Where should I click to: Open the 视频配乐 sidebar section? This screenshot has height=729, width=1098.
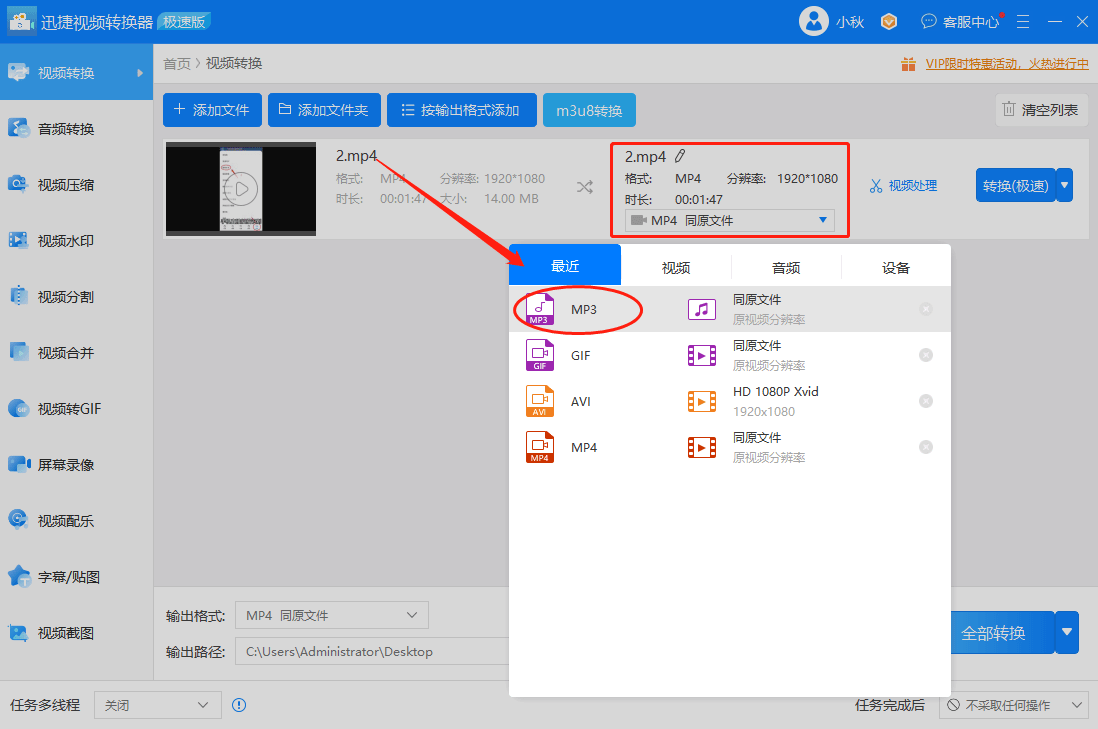pos(76,520)
